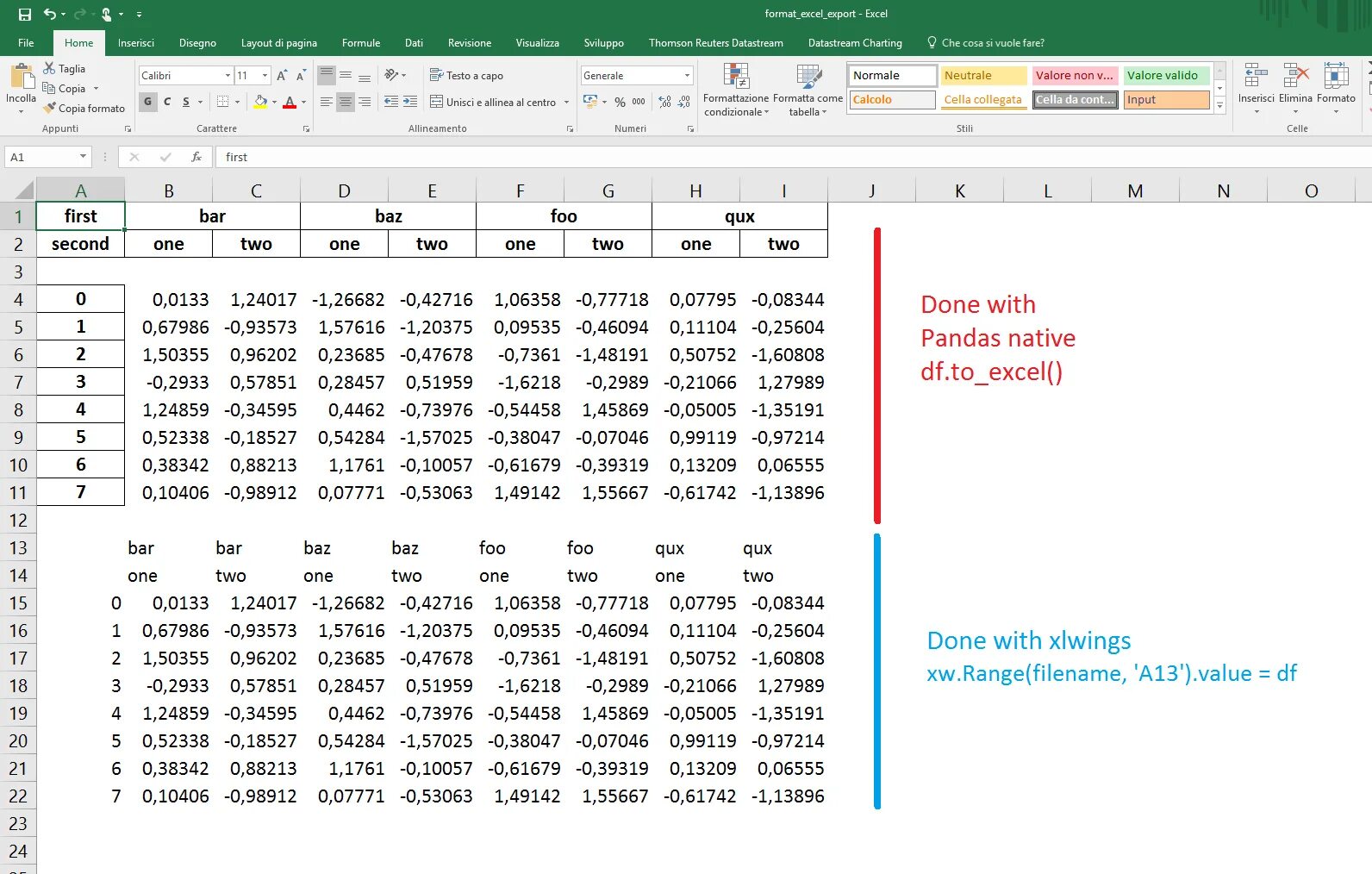Select row header 13
This screenshot has width=1372, height=874.
(x=18, y=548)
